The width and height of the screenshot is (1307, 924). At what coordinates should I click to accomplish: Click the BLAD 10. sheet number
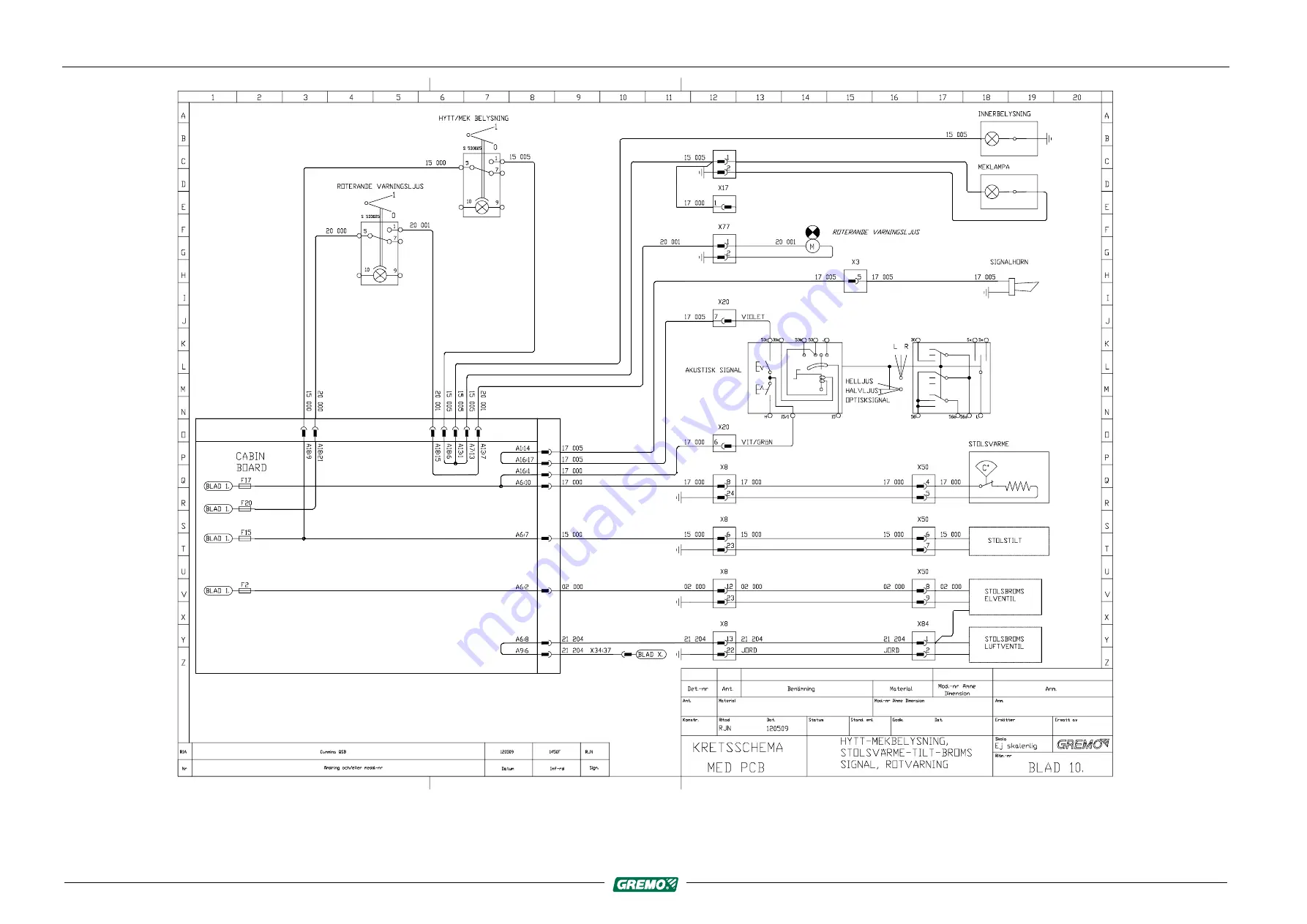click(1055, 767)
